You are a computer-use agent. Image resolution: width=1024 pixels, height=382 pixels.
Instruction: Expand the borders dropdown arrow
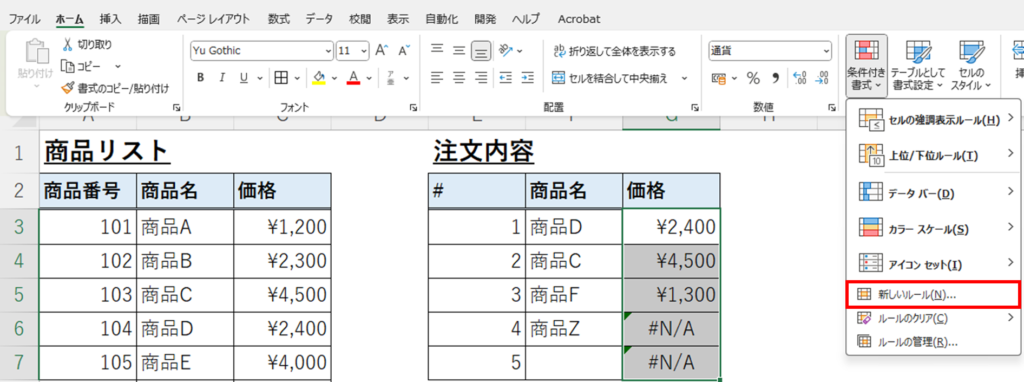coord(297,78)
